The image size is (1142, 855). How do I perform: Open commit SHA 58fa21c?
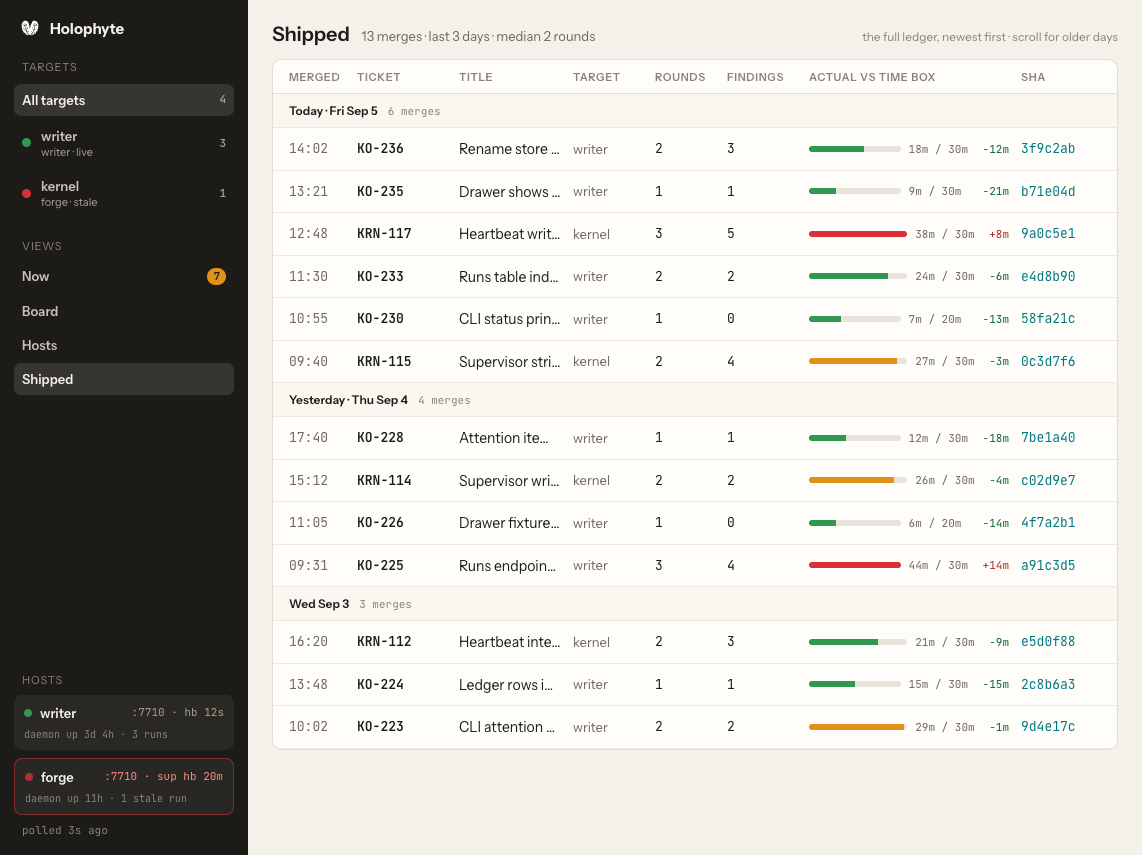tap(1048, 319)
